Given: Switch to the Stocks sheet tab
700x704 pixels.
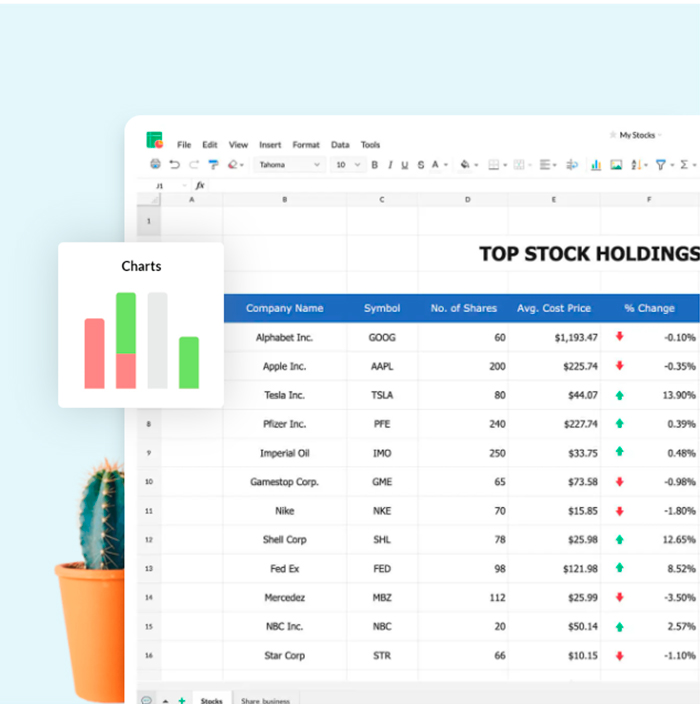Looking at the screenshot, I should [211, 699].
